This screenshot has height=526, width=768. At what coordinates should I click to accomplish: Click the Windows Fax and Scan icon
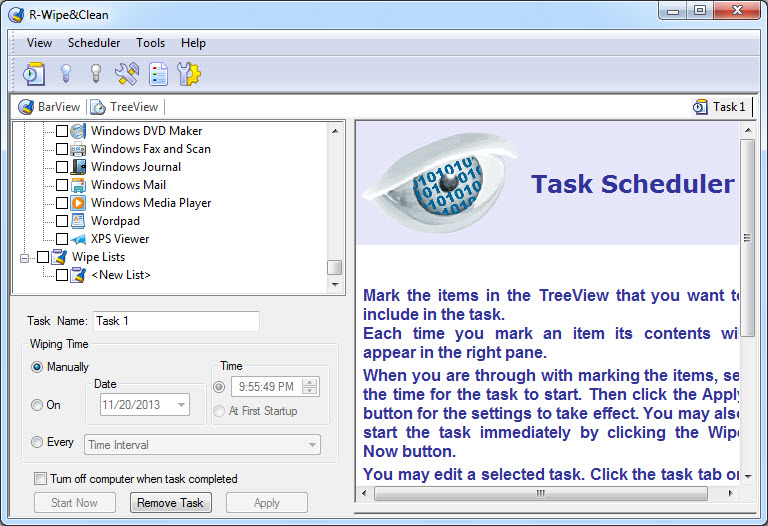78,149
